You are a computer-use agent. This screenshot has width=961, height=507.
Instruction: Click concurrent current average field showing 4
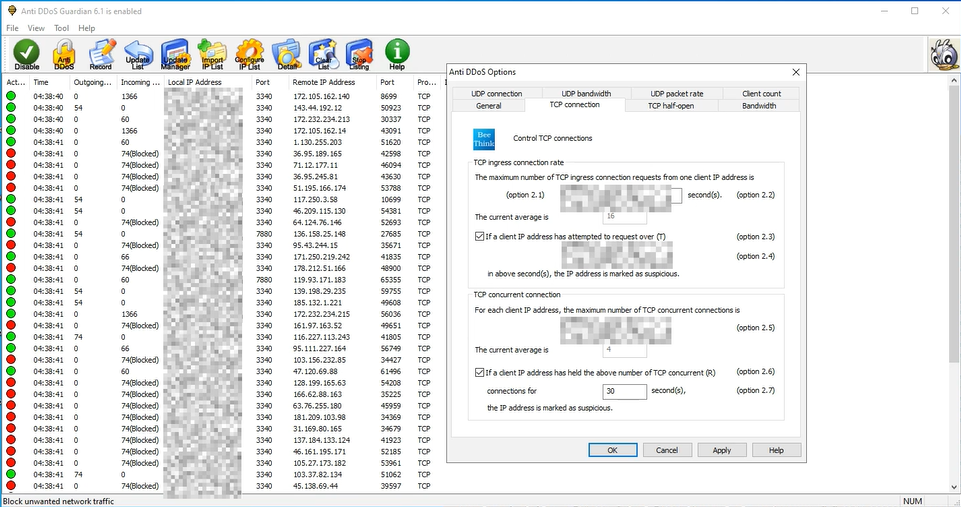tap(625, 350)
